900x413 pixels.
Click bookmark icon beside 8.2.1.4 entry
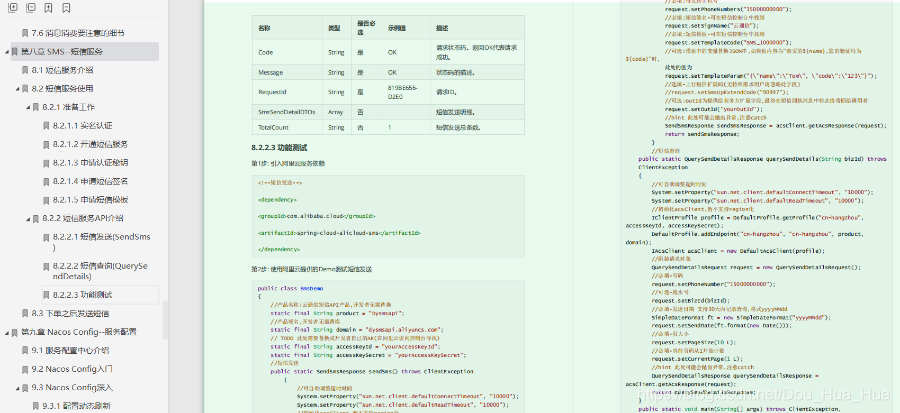pos(46,181)
